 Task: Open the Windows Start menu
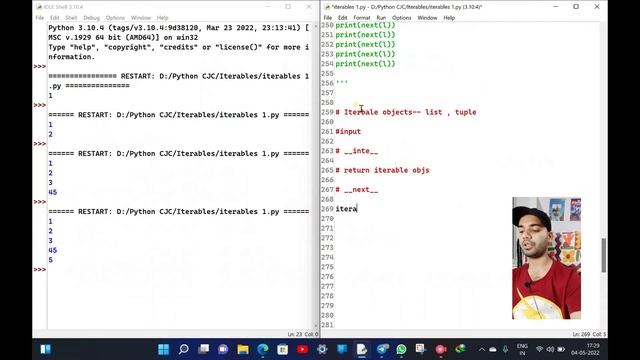pos(164,349)
